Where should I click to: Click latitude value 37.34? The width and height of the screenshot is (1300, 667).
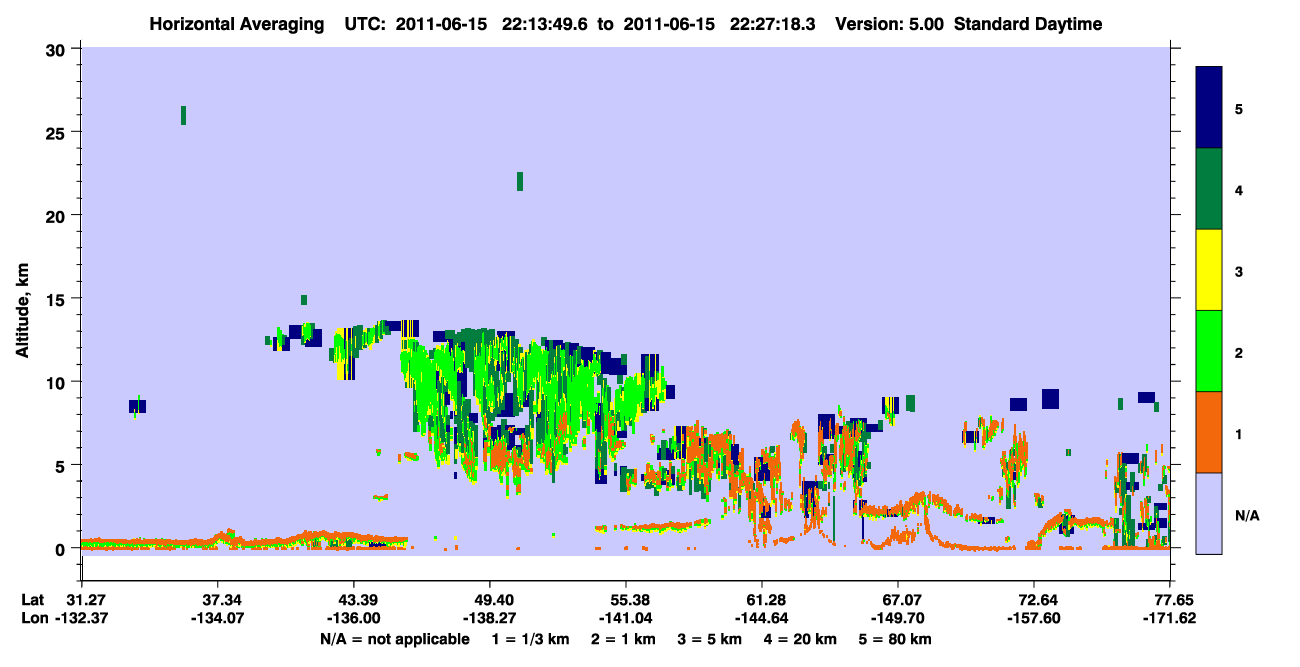(217, 600)
